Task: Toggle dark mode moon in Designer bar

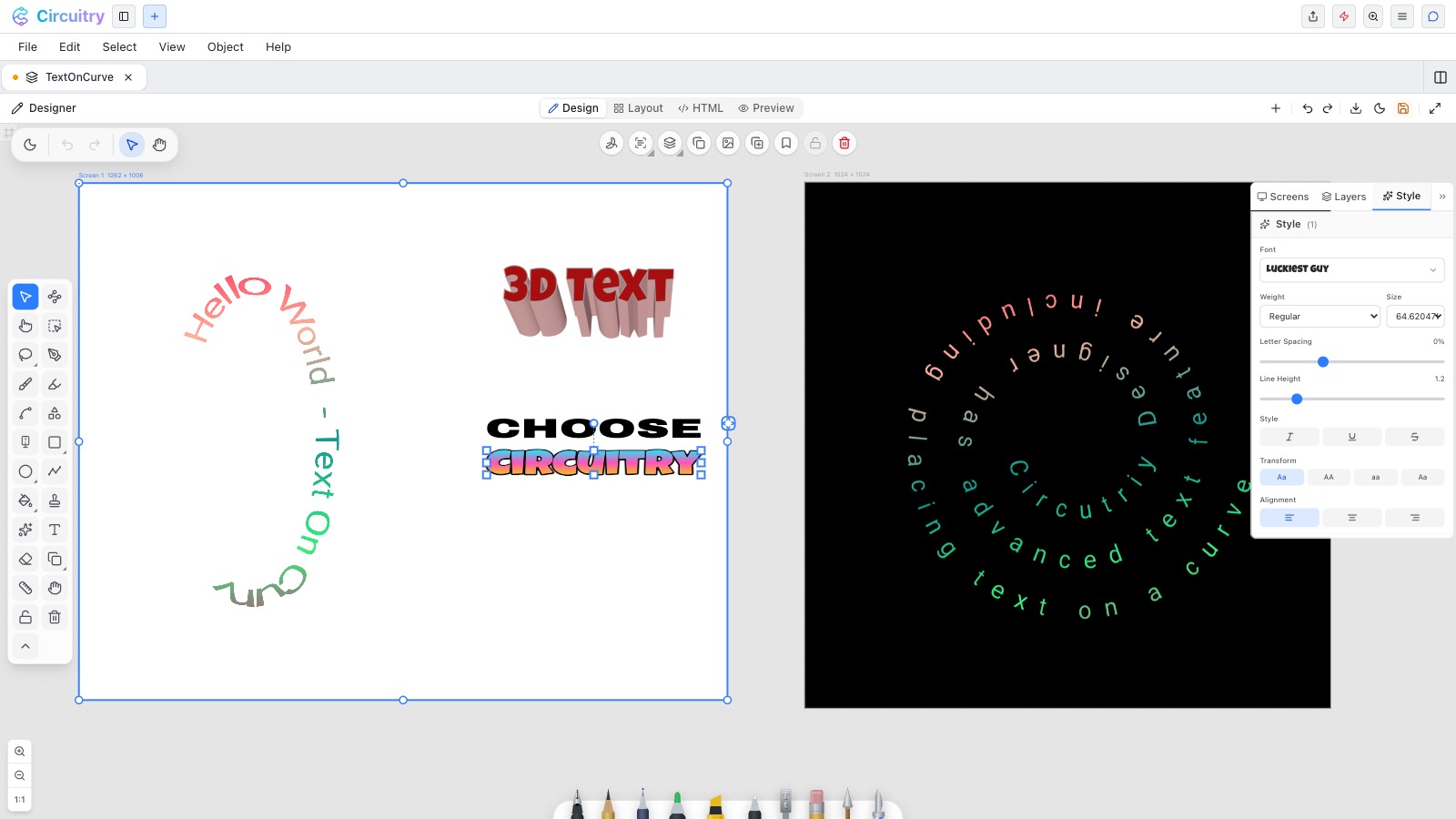Action: click(x=1380, y=108)
